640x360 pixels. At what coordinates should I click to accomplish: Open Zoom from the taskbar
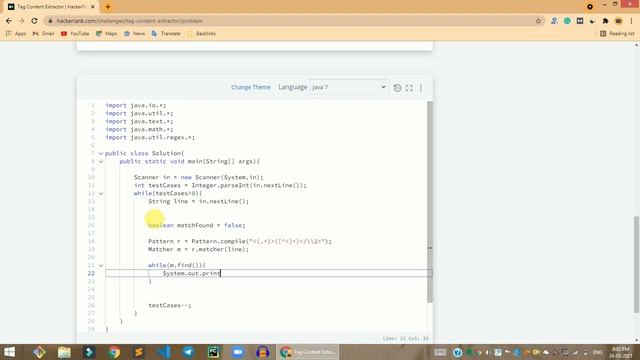(x=238, y=352)
